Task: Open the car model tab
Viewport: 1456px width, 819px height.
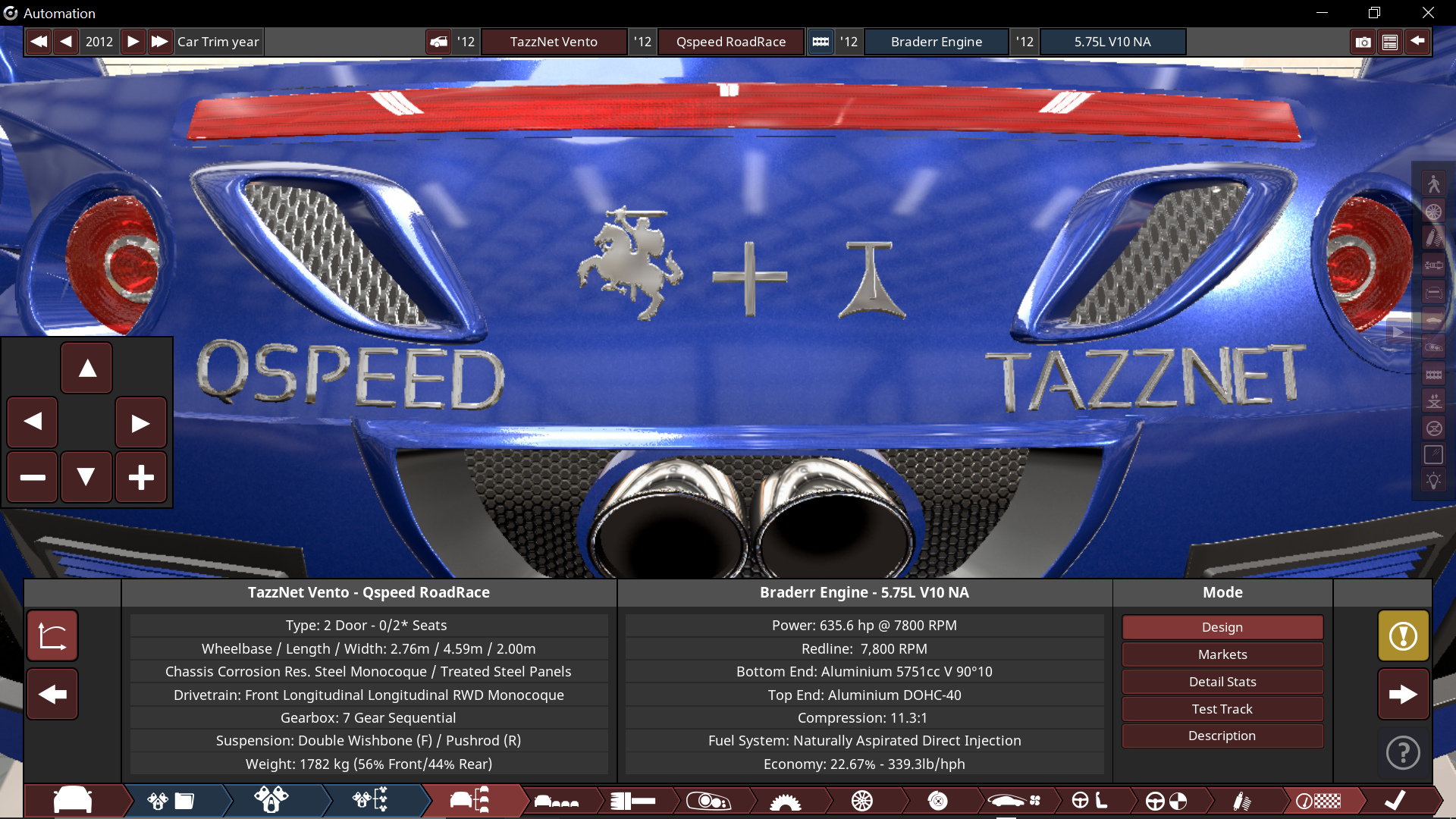Action: (73, 801)
